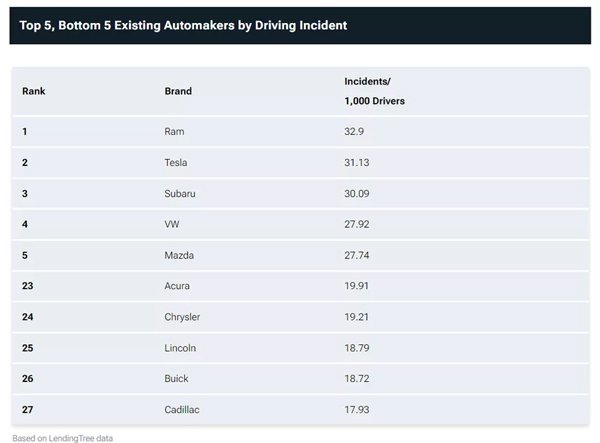
Task: Select the Tesla brand cell
Action: 176,163
